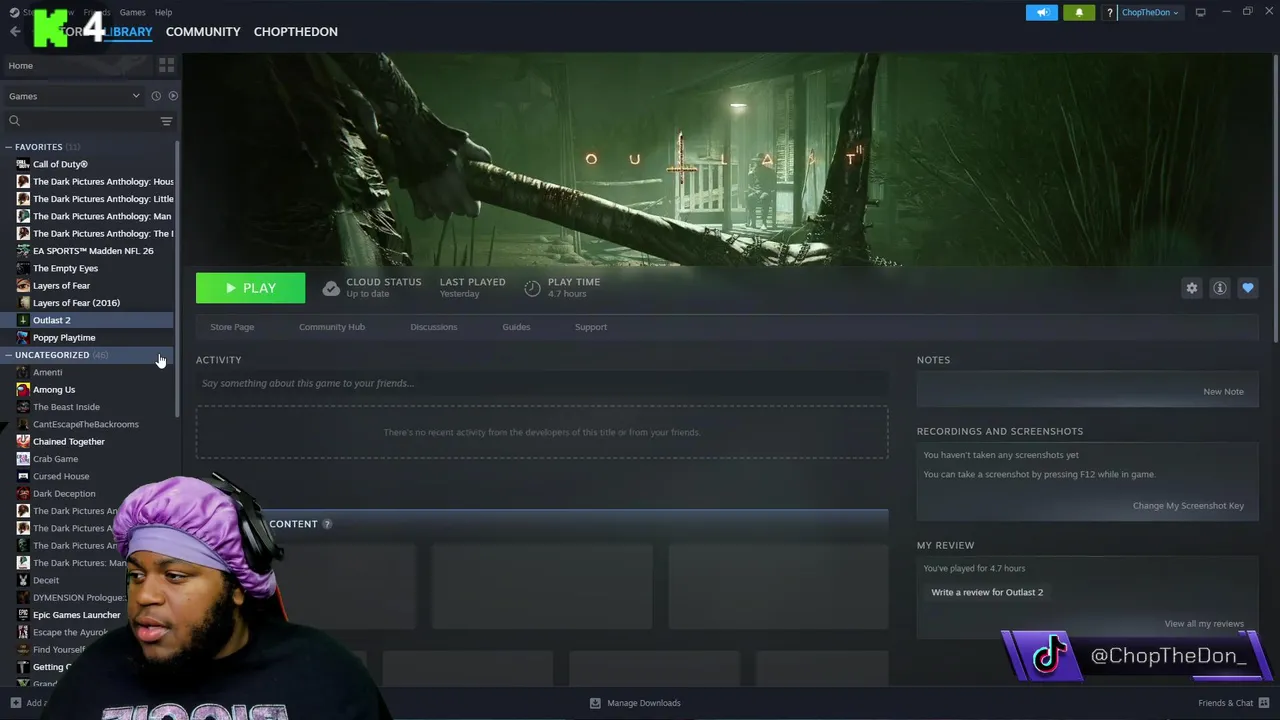Open the Store Page tab
This screenshot has height=720, width=1280.
click(x=232, y=327)
